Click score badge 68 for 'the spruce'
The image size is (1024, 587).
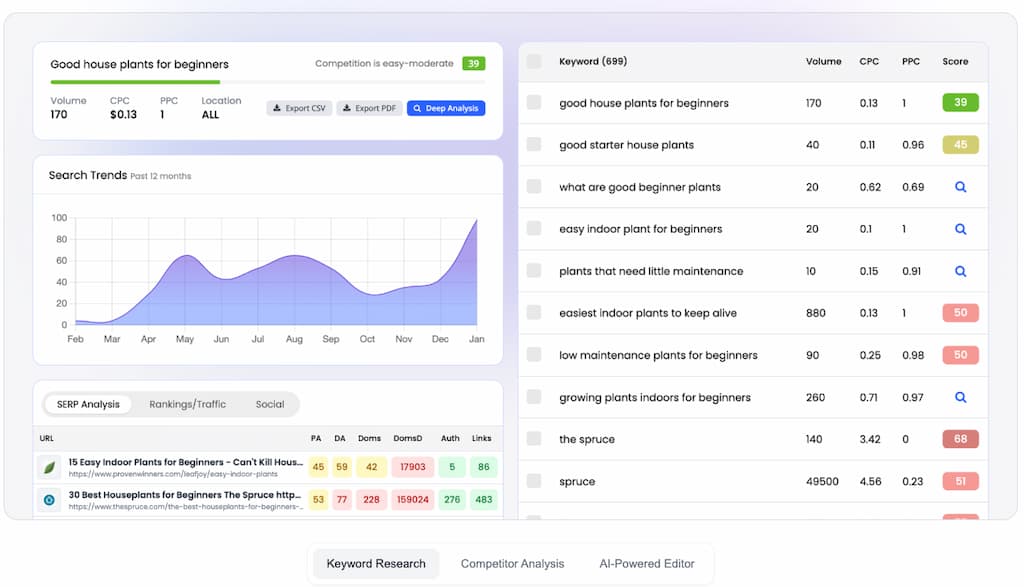point(960,439)
